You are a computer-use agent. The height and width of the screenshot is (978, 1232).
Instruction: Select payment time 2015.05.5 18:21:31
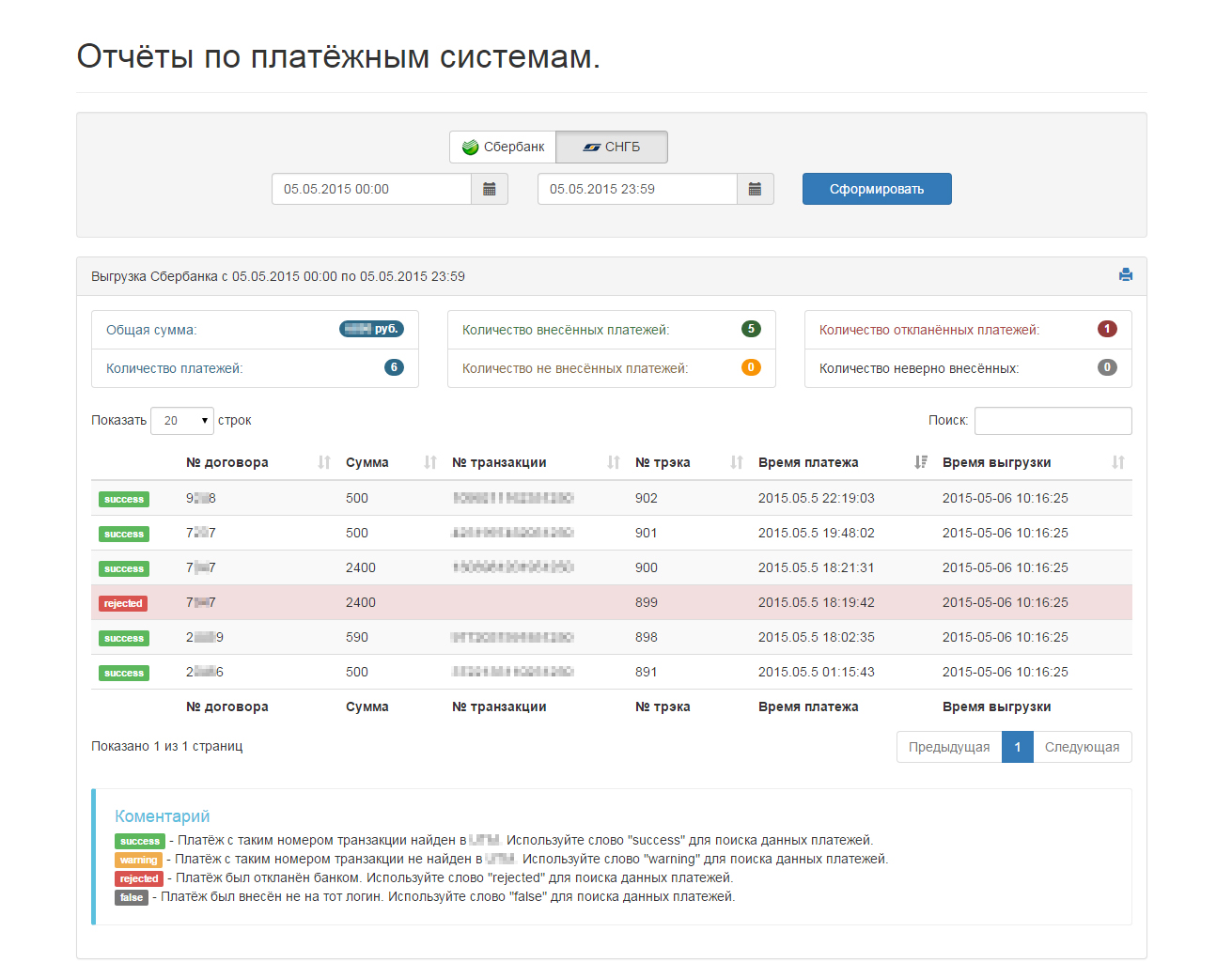817,567
